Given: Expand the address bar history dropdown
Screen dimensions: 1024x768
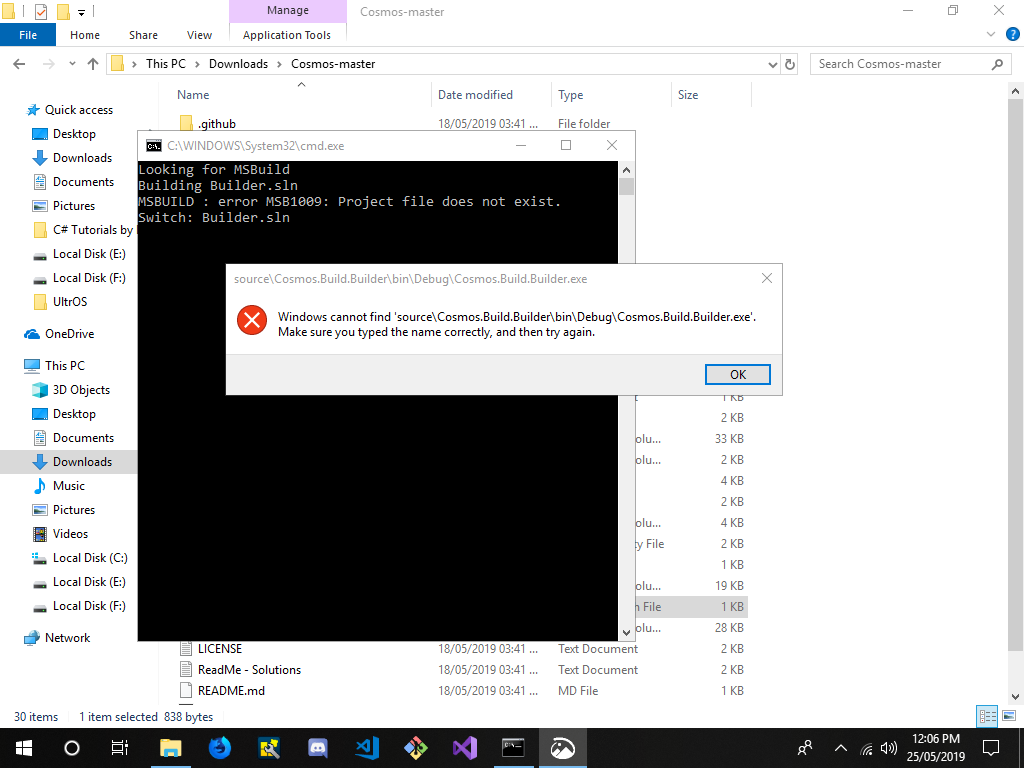Looking at the screenshot, I should (773, 63).
